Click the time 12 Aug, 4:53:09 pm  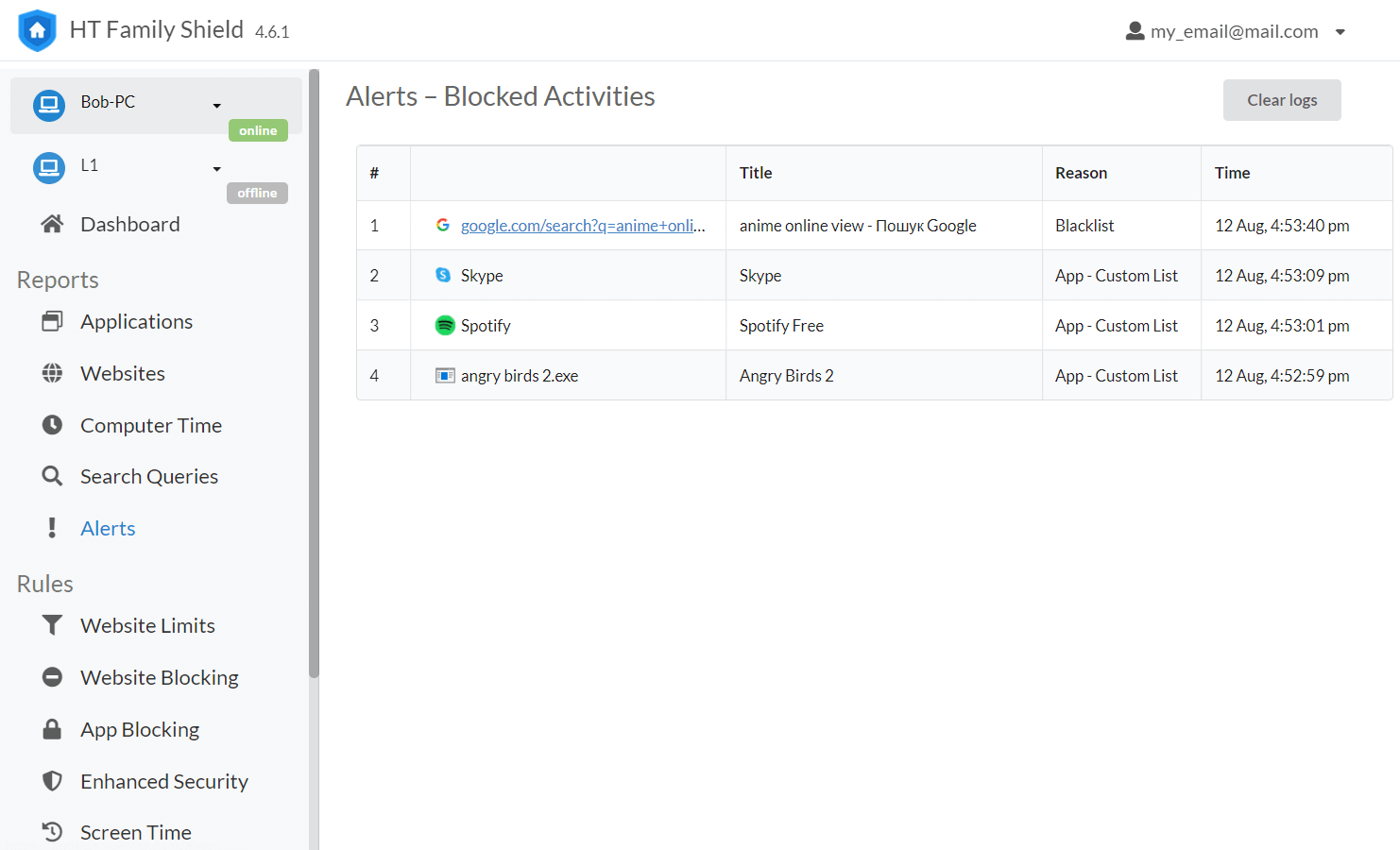click(1282, 275)
